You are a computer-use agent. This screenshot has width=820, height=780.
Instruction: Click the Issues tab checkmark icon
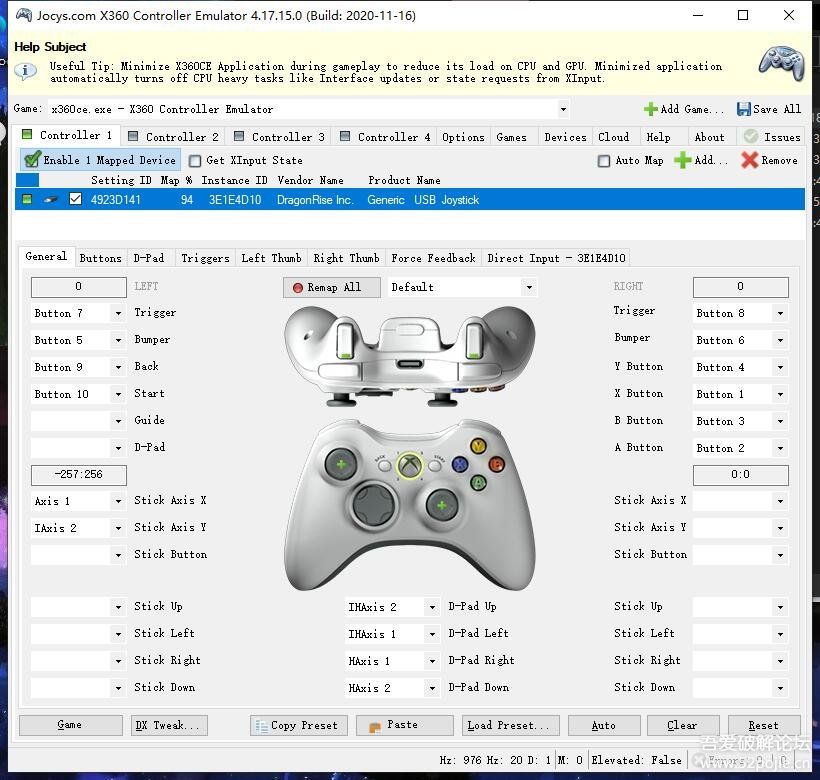pyautogui.click(x=751, y=136)
